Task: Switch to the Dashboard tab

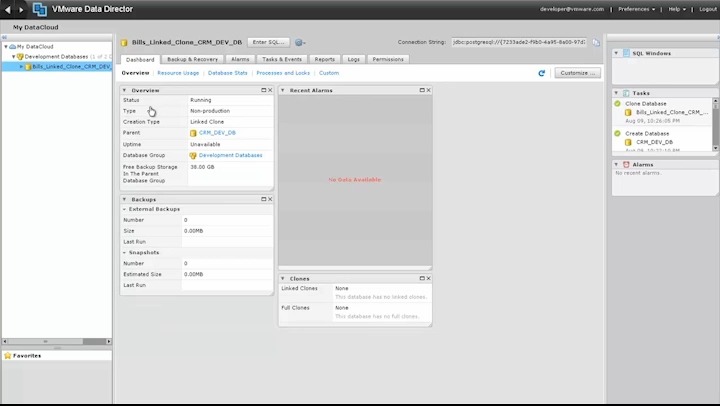Action: [140, 59]
